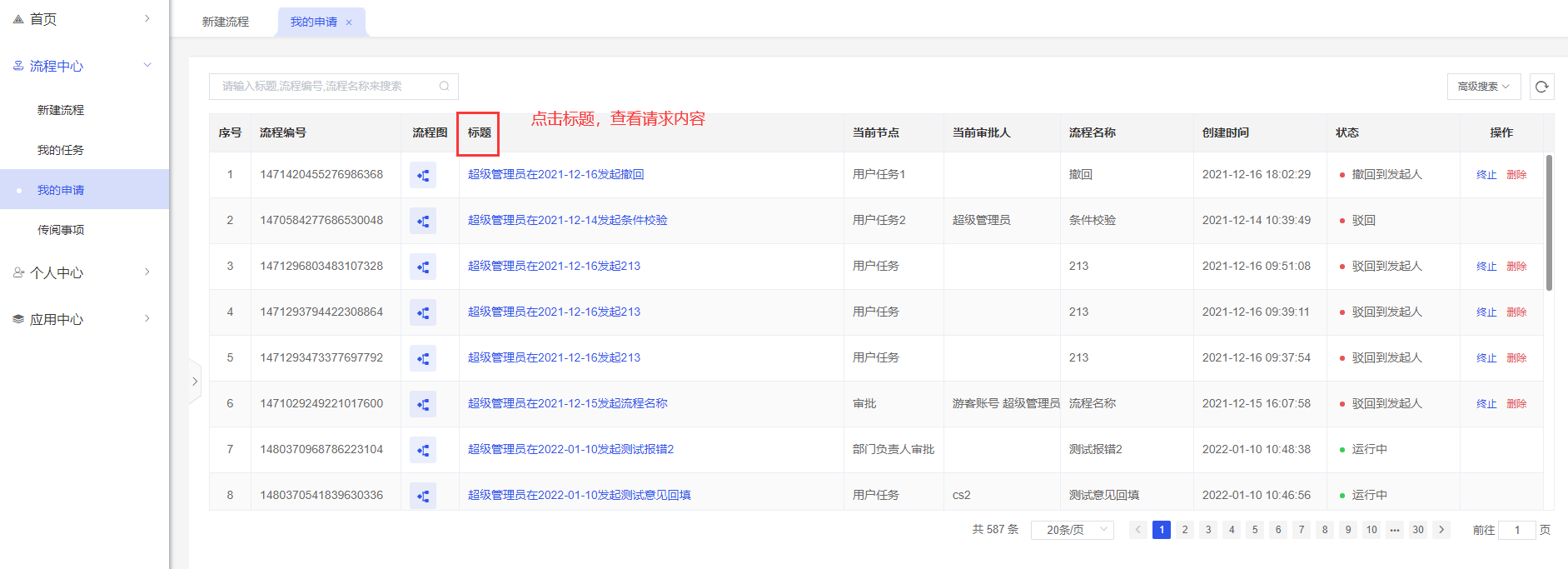The image size is (1568, 569).
Task: Click the refresh icon beside advanced search
Action: [x=1541, y=87]
